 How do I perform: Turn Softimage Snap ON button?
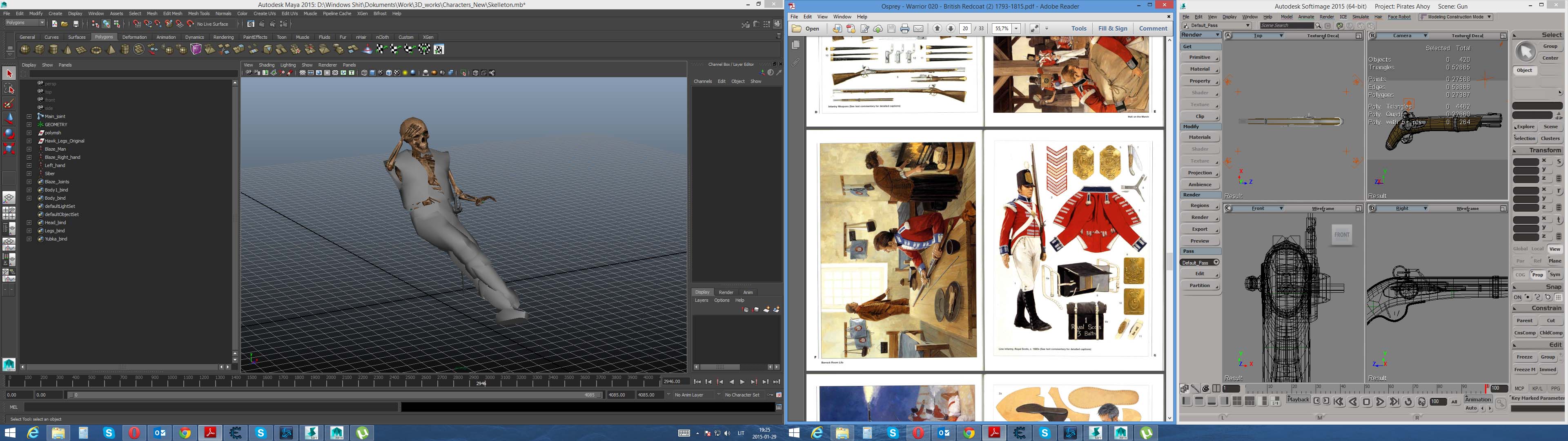coord(1518,298)
